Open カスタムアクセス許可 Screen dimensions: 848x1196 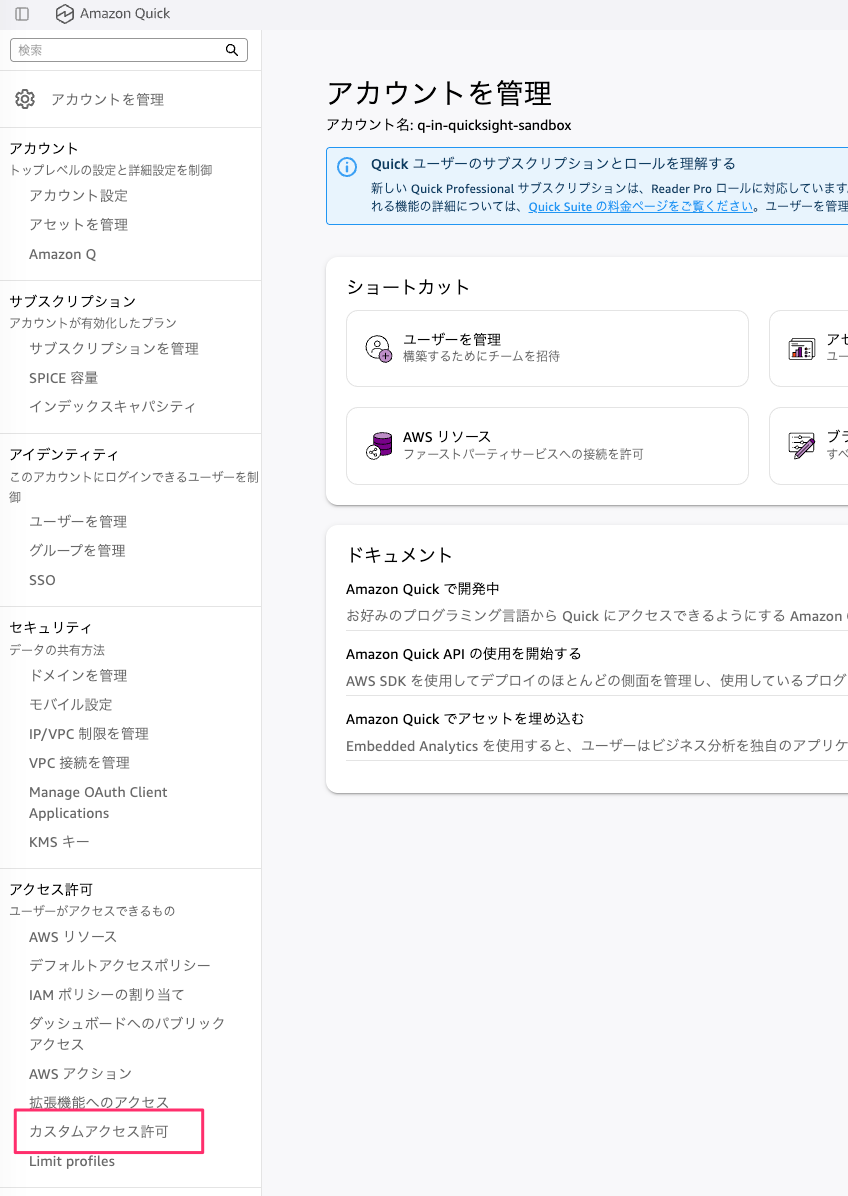tap(98, 1131)
